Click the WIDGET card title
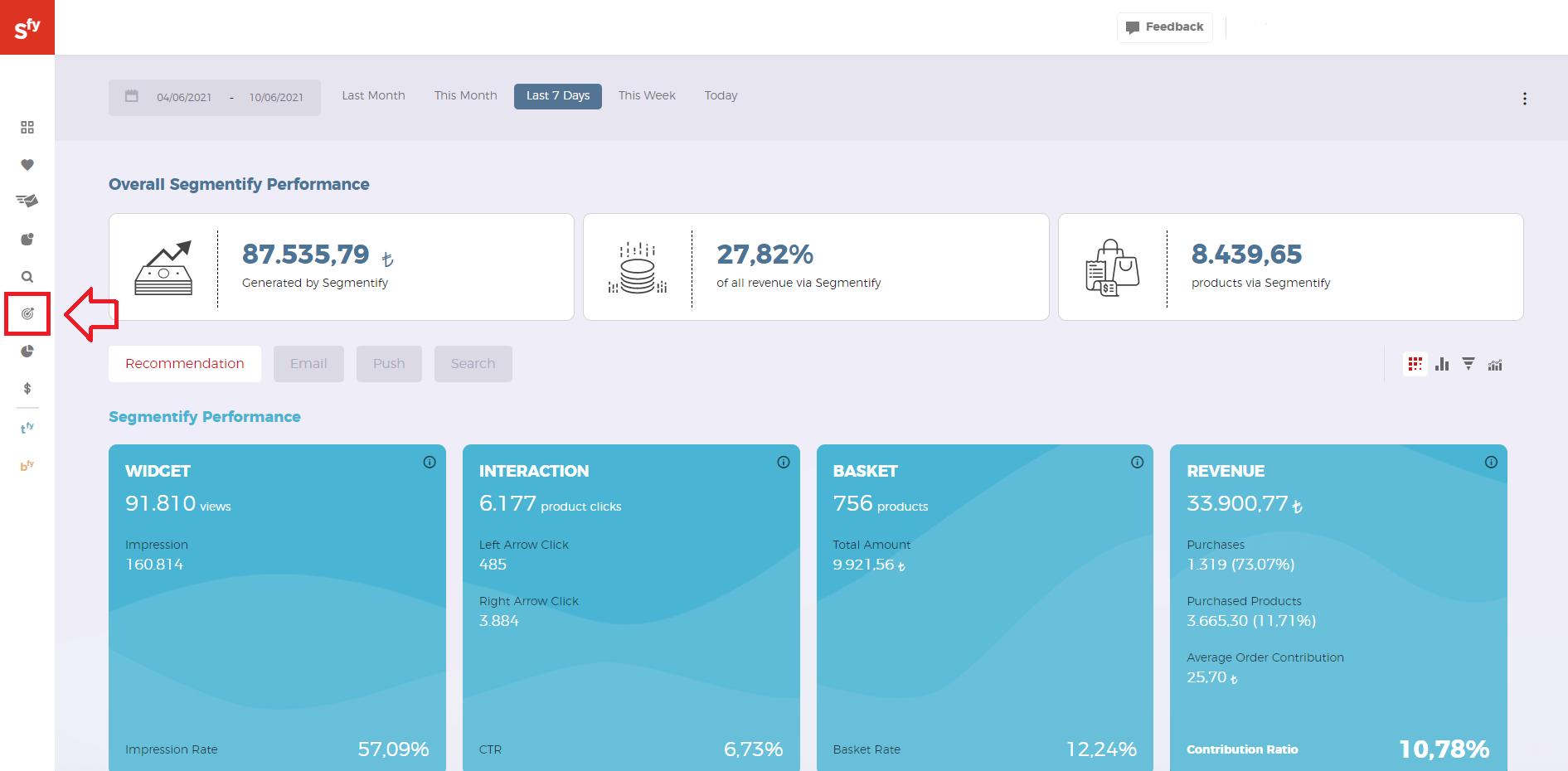Viewport: 1568px width, 771px height. 158,471
